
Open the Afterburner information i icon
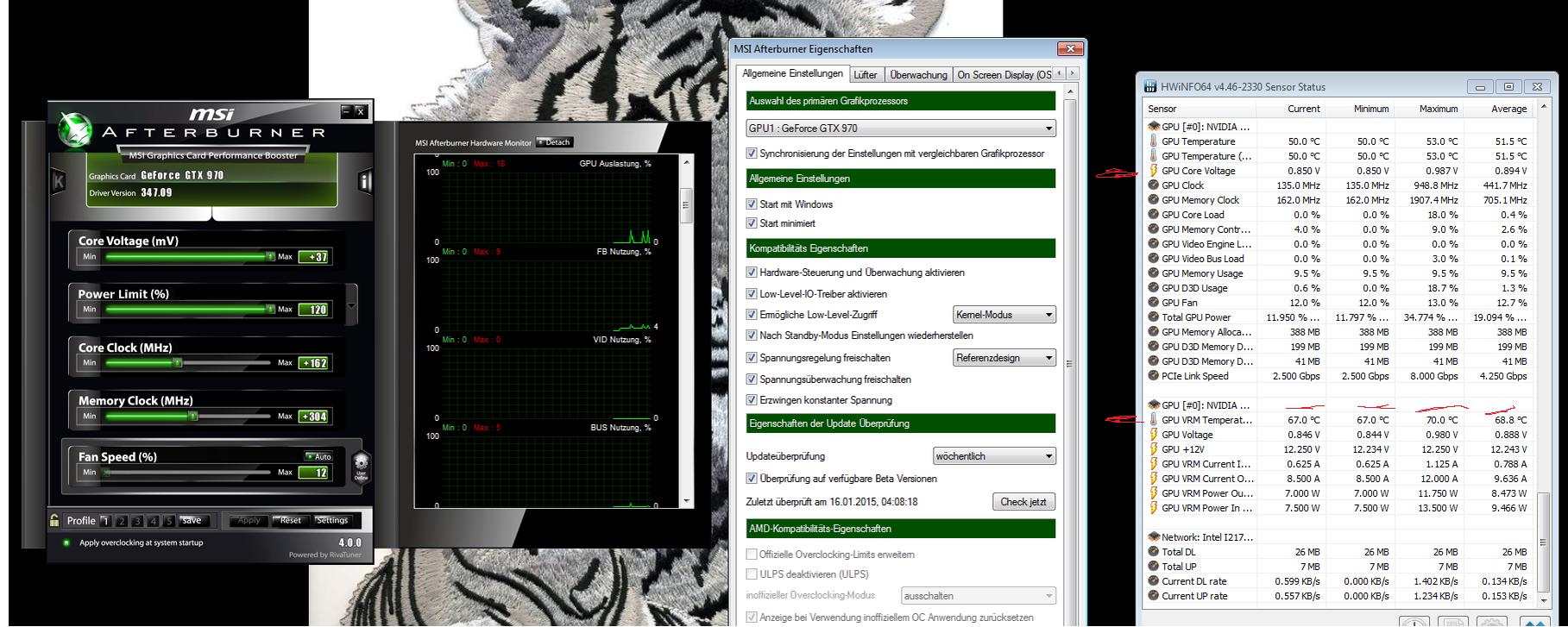(x=365, y=181)
